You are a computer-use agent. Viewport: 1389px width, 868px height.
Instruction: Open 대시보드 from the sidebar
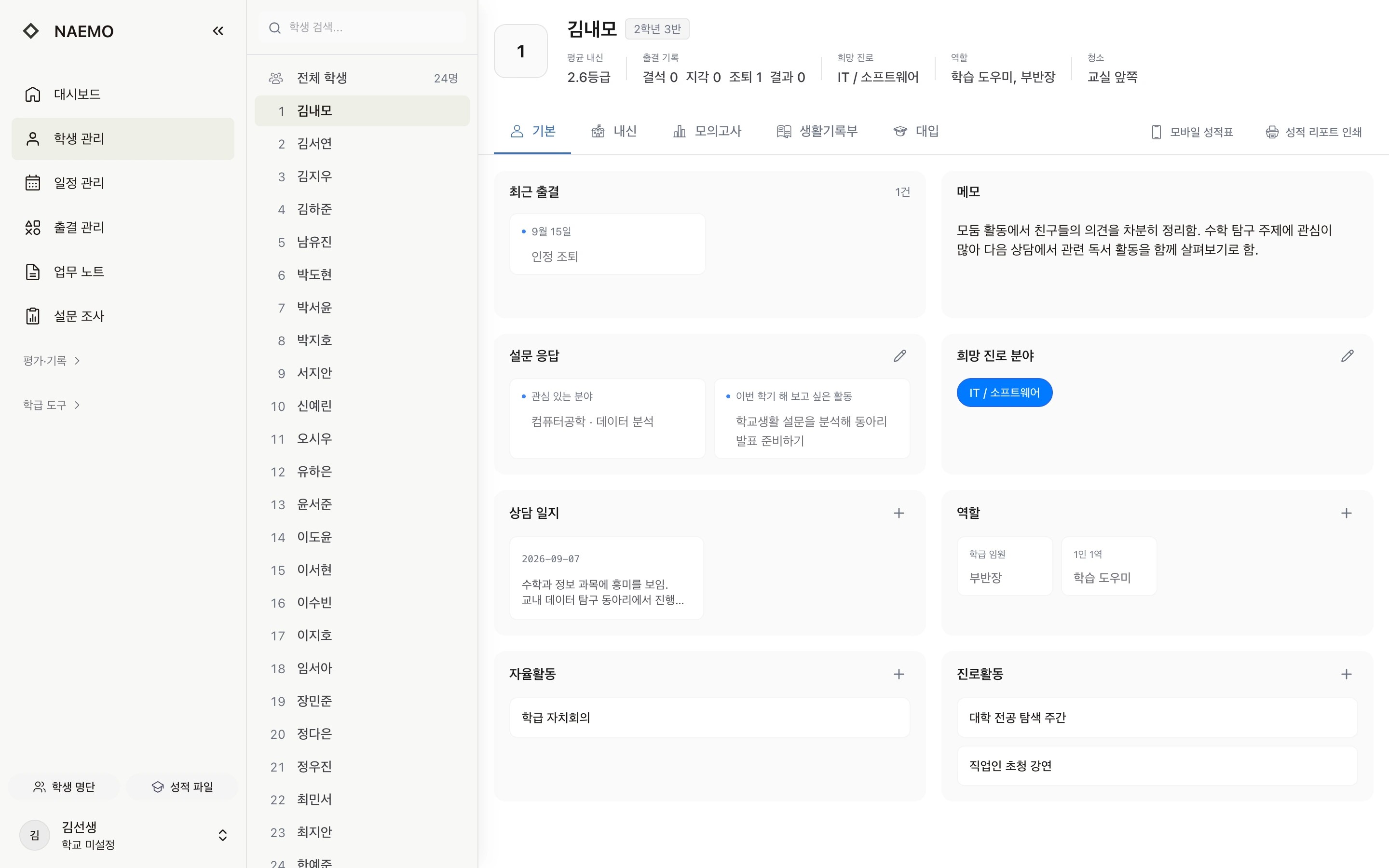pyautogui.click(x=123, y=94)
